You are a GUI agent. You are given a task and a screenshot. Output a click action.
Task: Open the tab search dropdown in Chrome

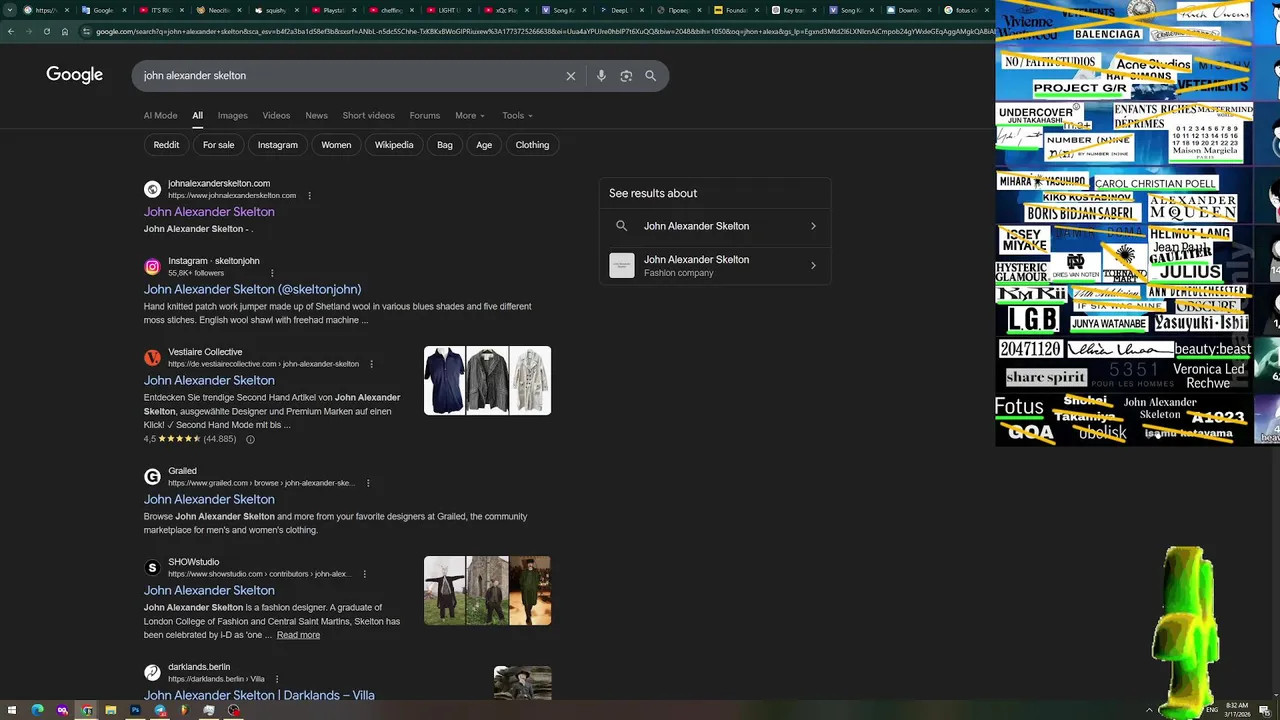pyautogui.click(x=10, y=10)
